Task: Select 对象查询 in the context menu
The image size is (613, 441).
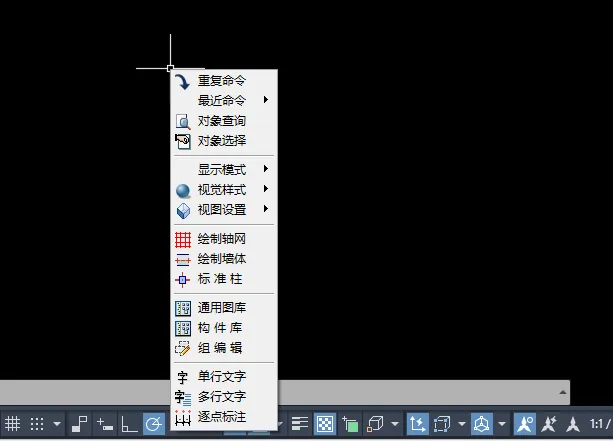Action: (224, 121)
